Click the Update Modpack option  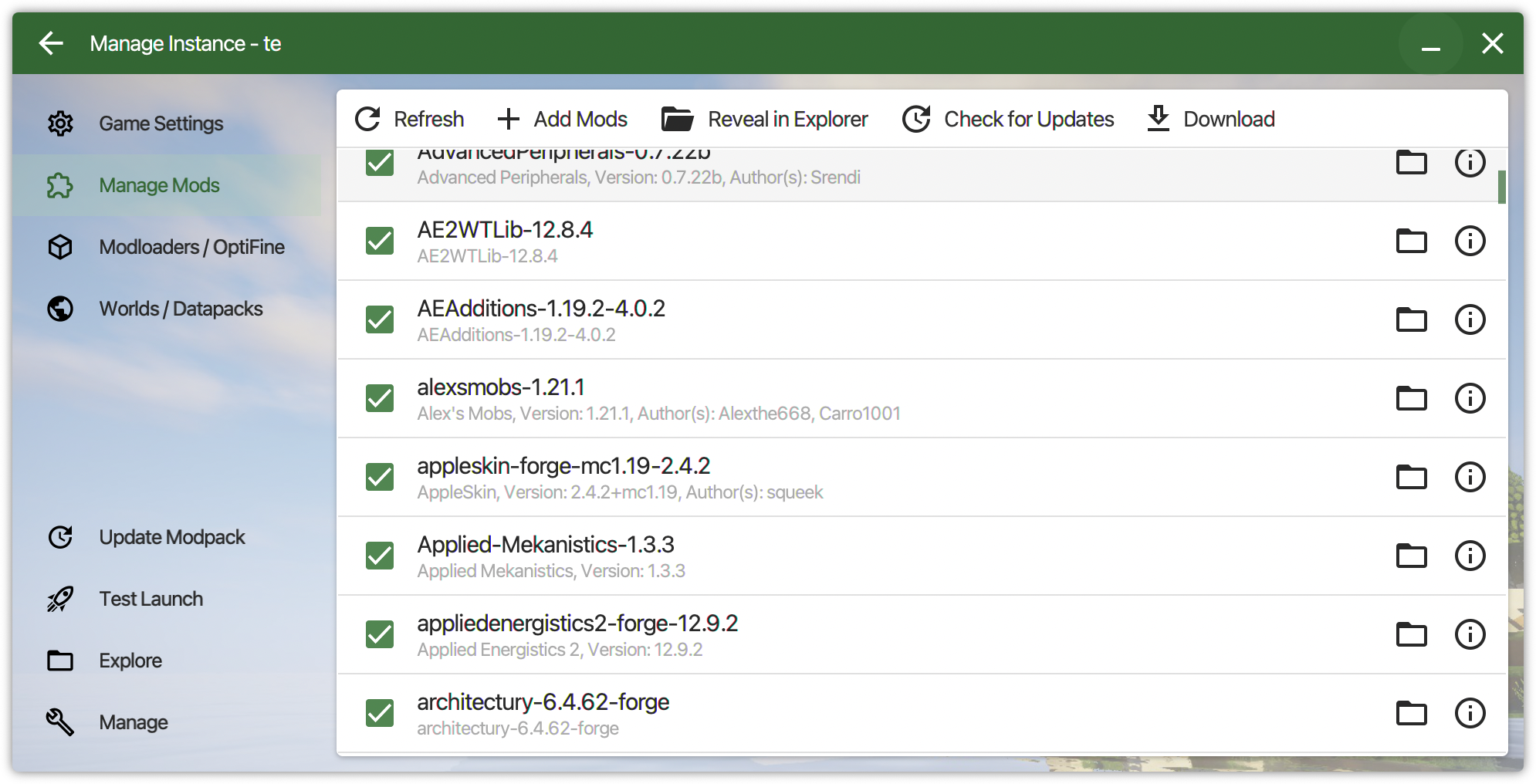(171, 536)
